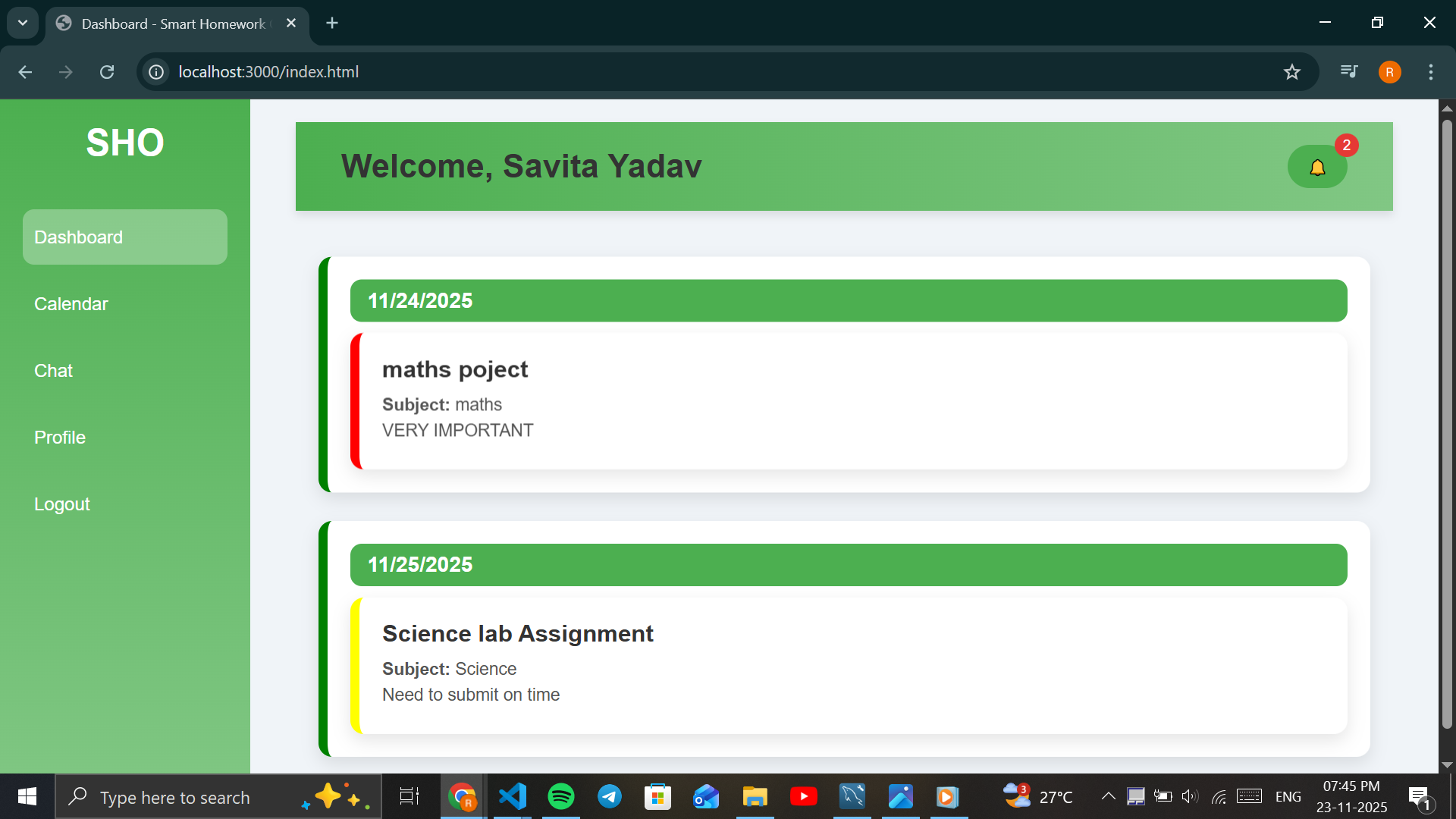Click the page vertical scrollbar
The width and height of the screenshot is (1456, 819).
click(x=1447, y=425)
